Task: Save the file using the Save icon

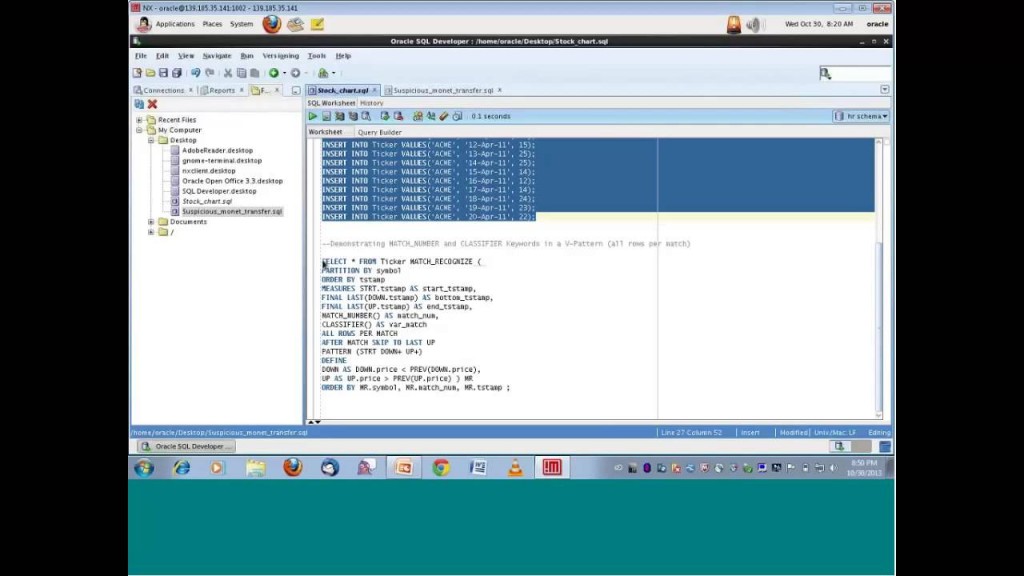Action: pos(163,72)
